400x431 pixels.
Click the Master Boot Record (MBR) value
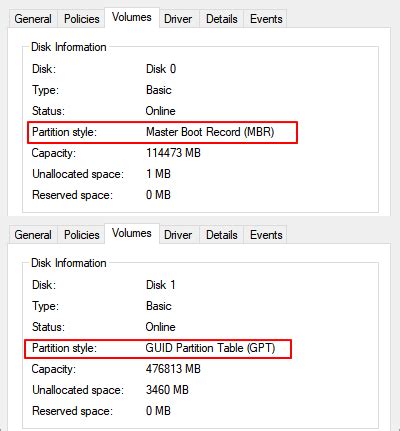[210, 132]
